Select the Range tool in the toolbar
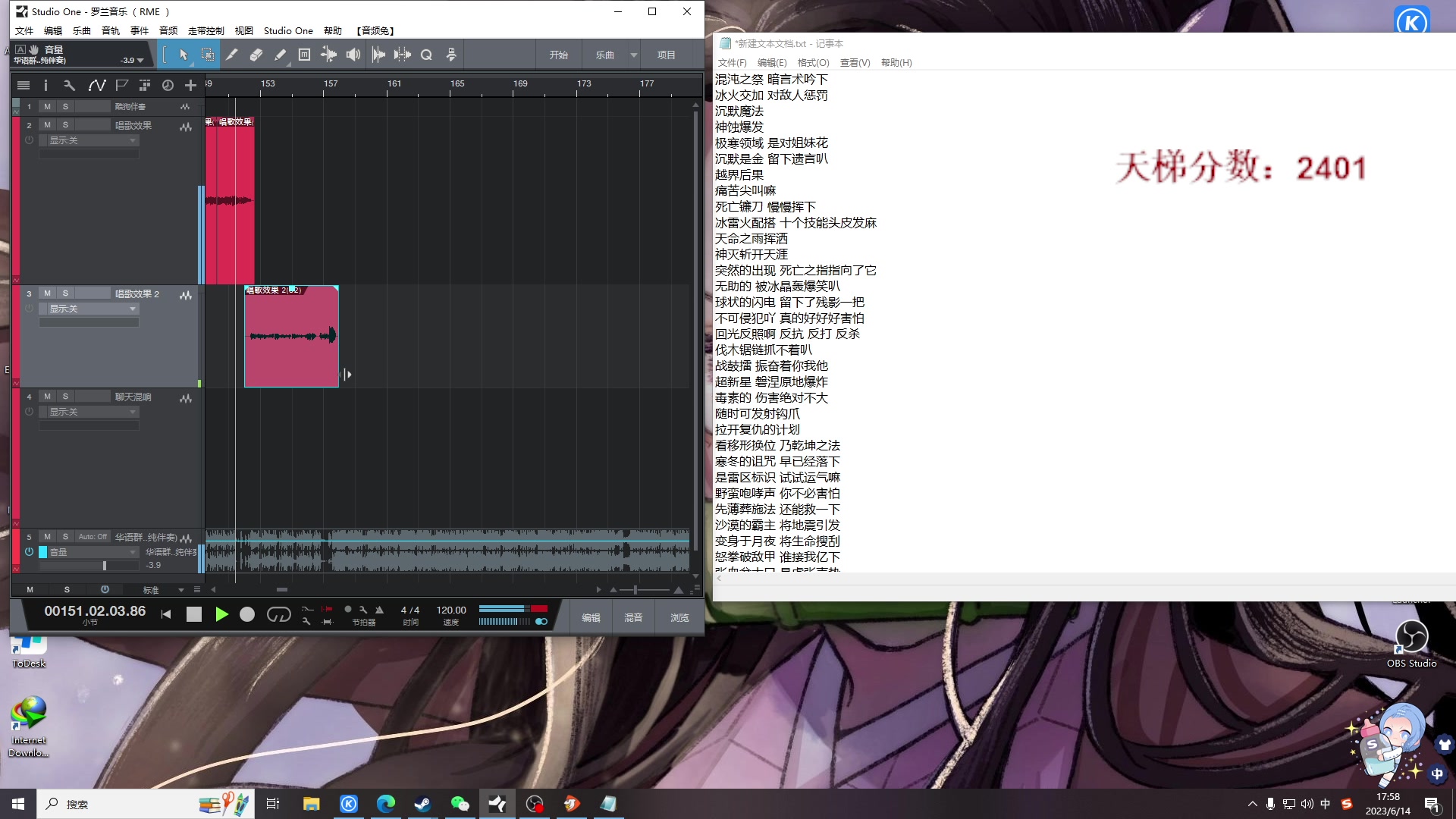The image size is (1456, 819). tap(207, 55)
